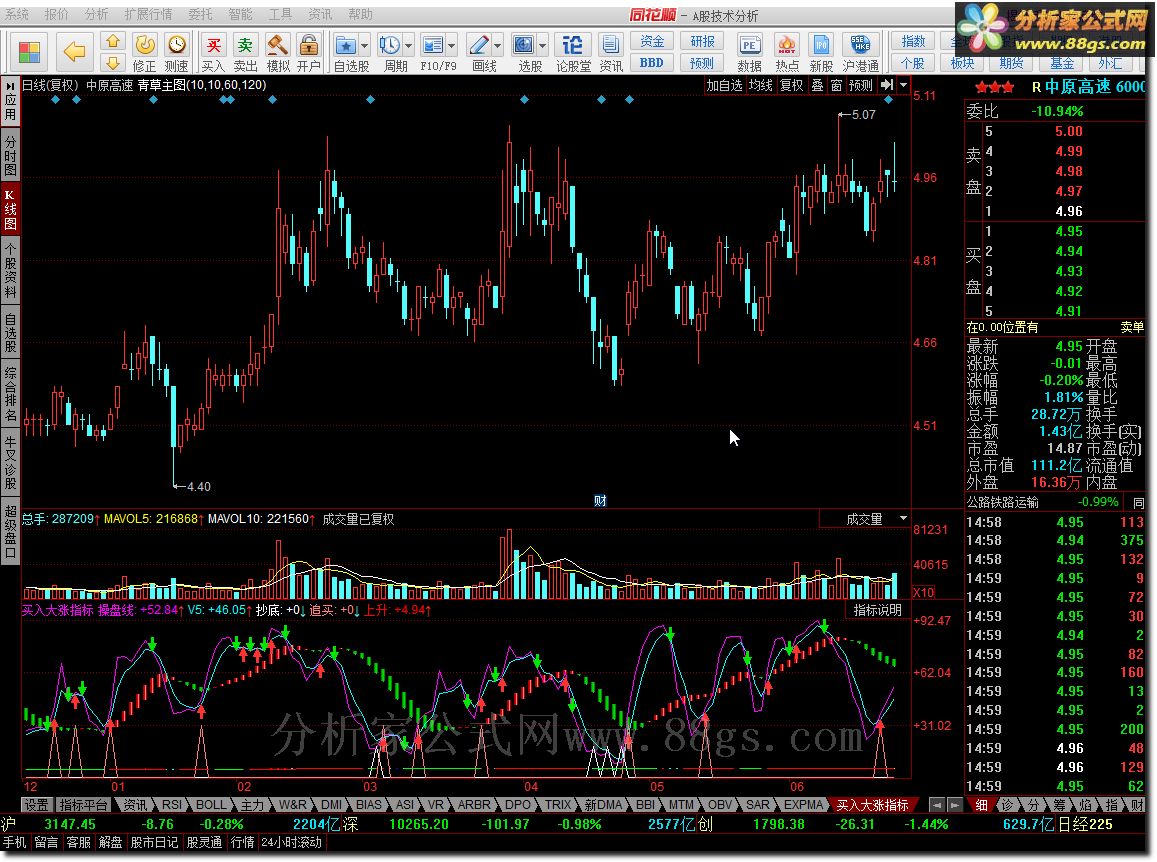Click the 周期 period clock icon
Screen dimensions: 1157x862
point(390,46)
